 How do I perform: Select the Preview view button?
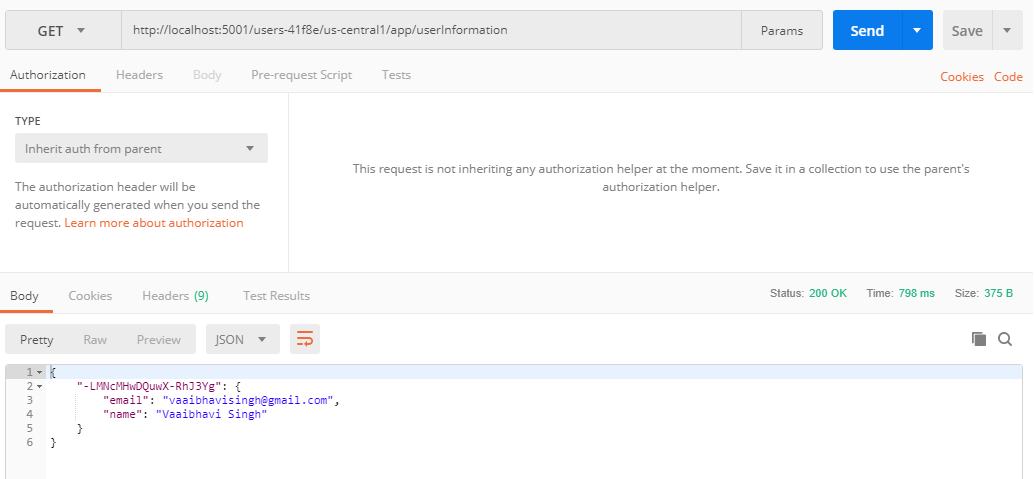click(158, 339)
